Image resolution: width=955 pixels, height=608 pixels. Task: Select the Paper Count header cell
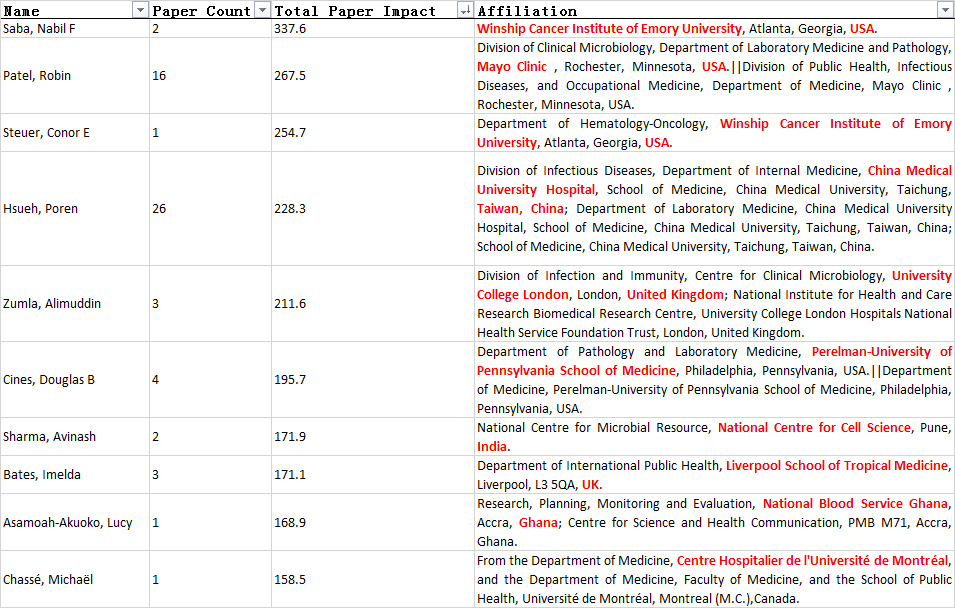210,10
